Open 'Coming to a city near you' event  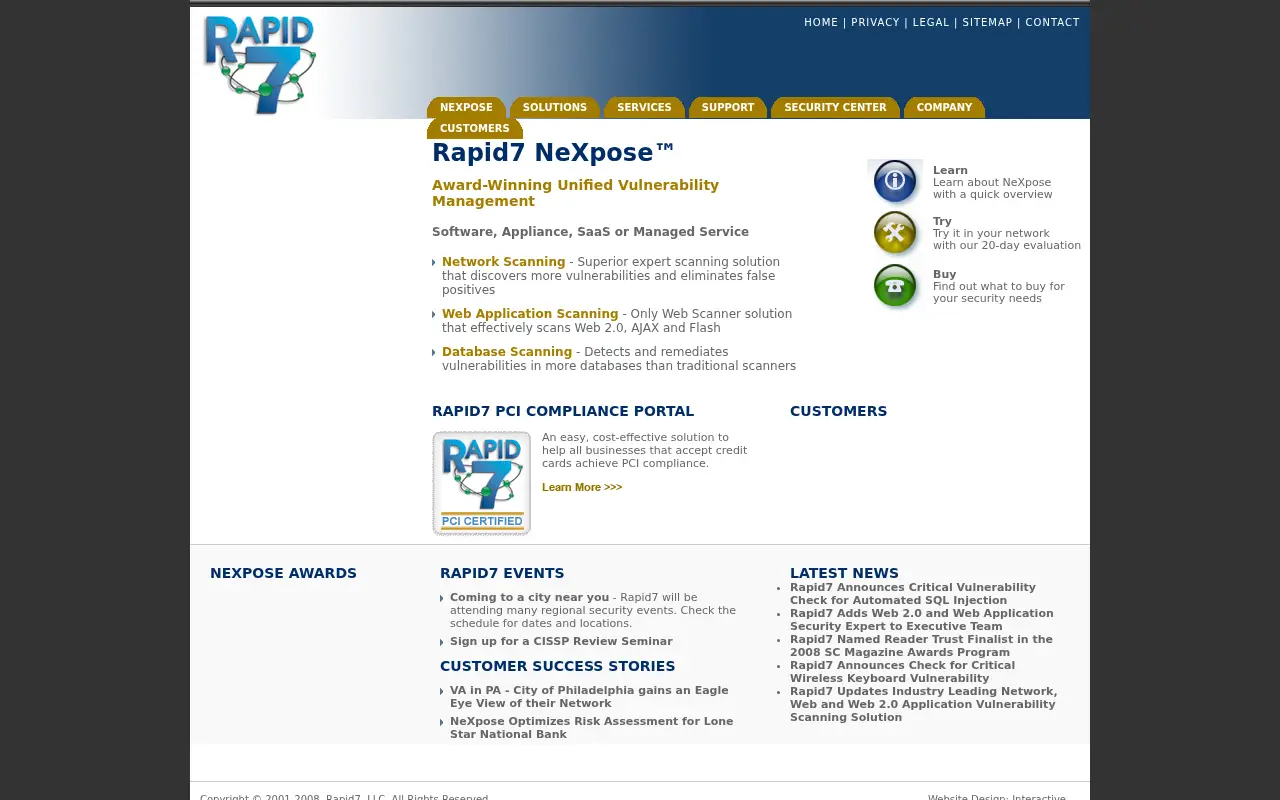(529, 598)
